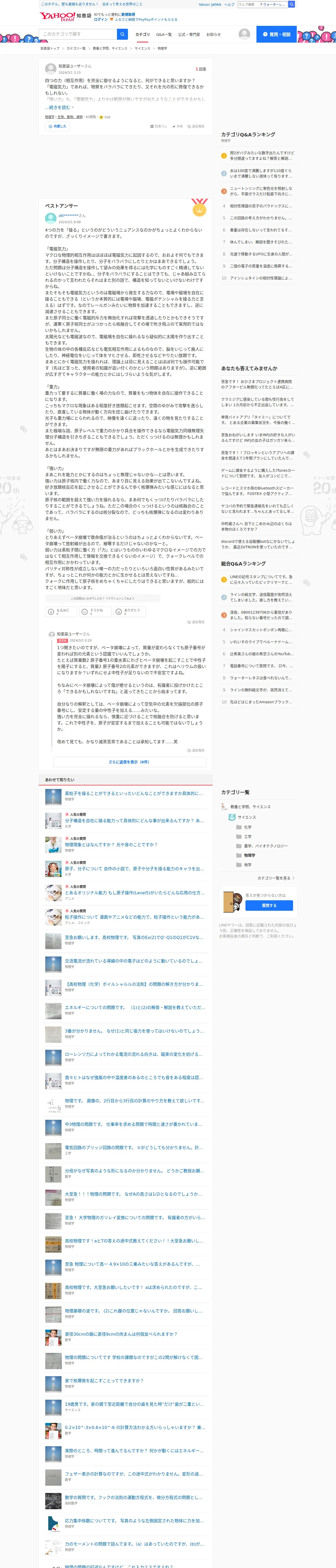Focus the このカテゴリで探す search field
336x1568 pixels.
[x=78, y=34]
